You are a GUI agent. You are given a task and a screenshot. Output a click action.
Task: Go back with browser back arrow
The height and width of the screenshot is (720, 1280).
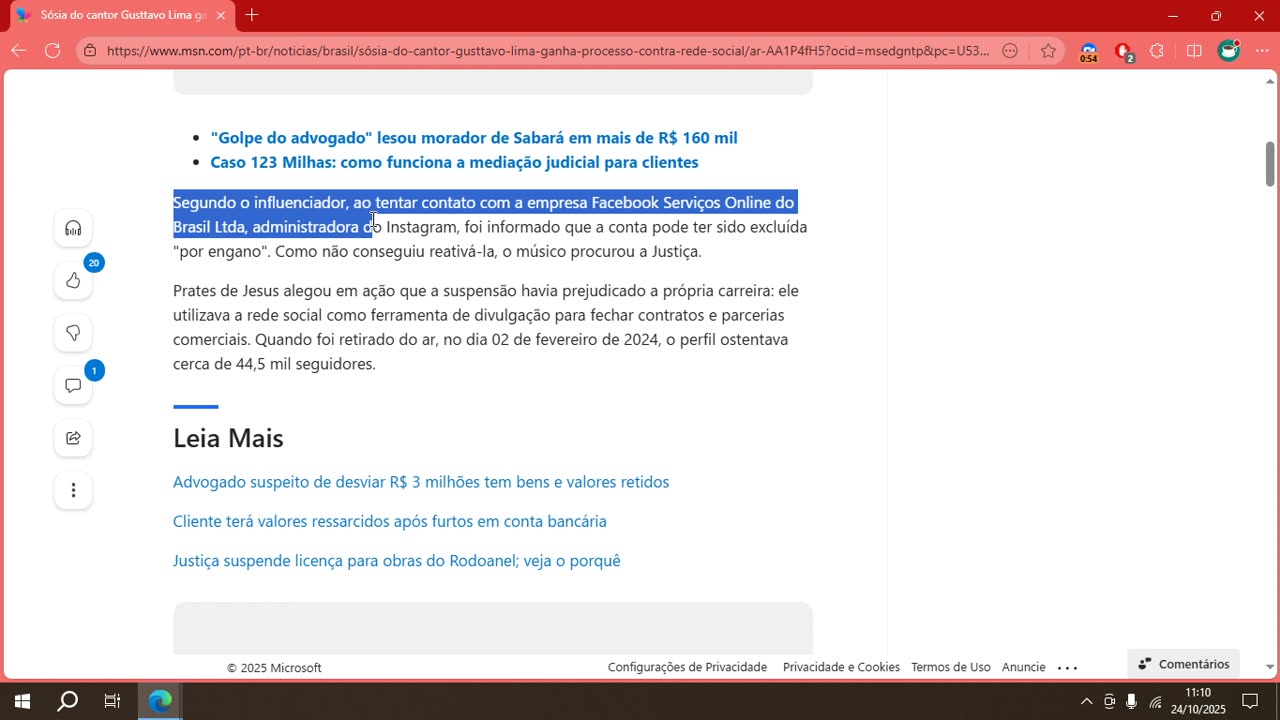(x=19, y=50)
